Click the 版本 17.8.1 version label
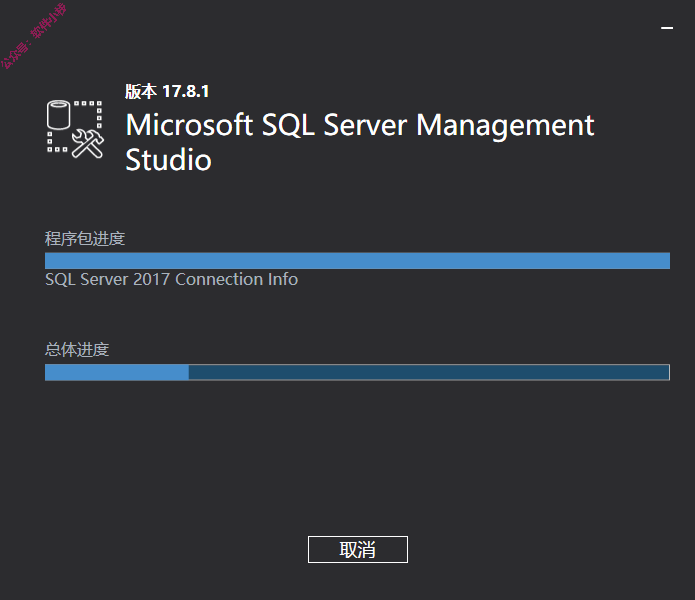 (167, 91)
